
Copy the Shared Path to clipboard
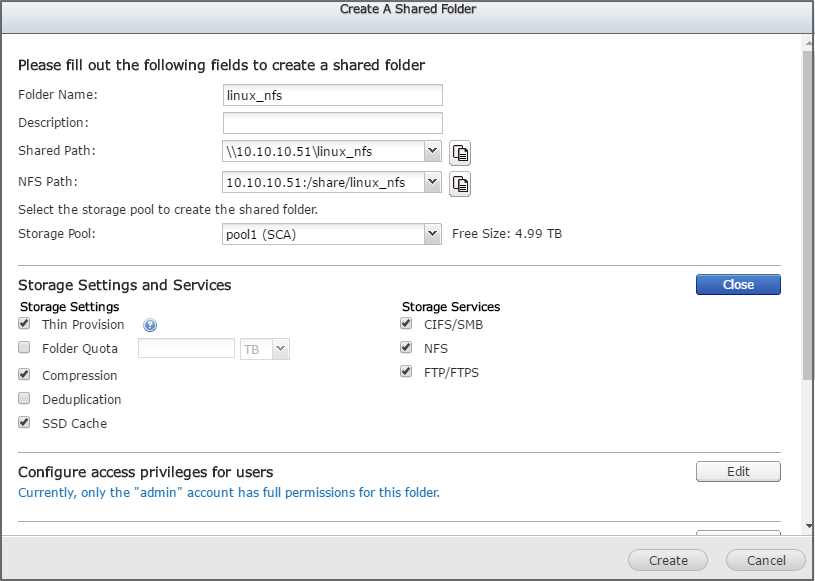click(460, 152)
